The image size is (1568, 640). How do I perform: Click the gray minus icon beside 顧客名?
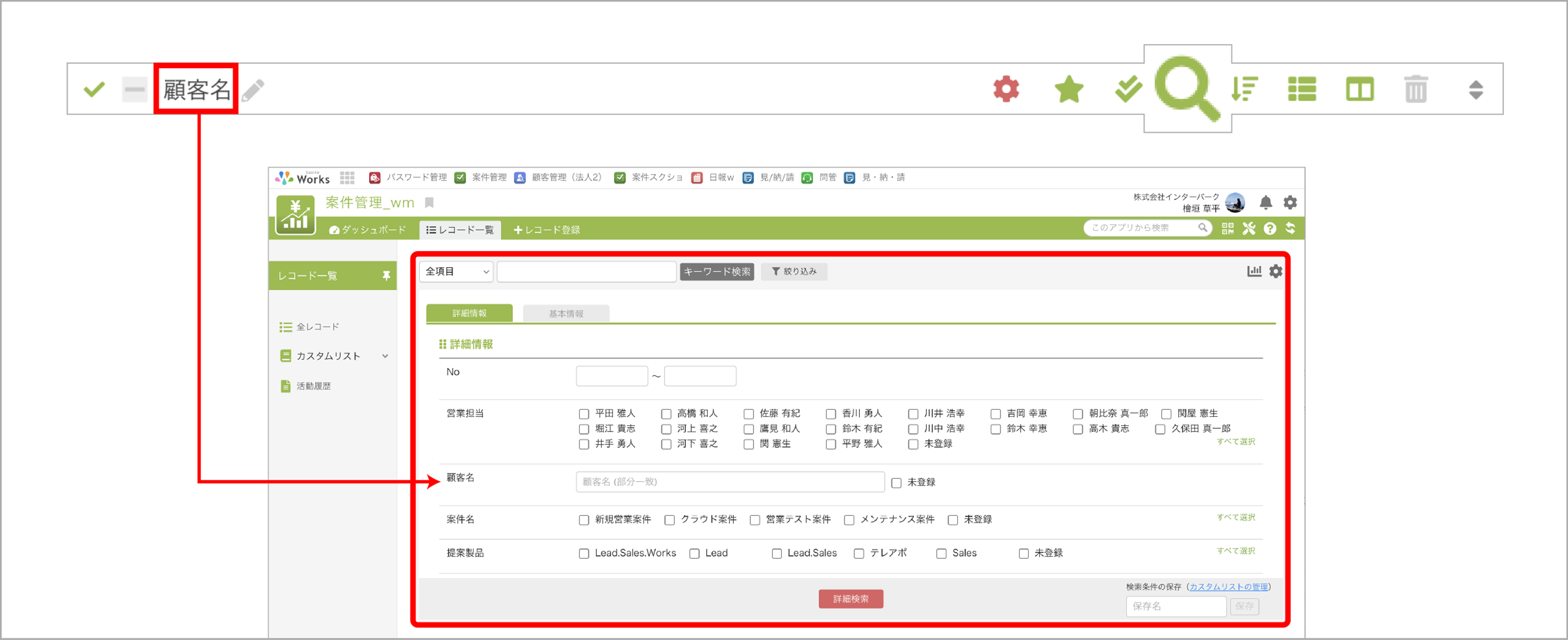pos(134,89)
